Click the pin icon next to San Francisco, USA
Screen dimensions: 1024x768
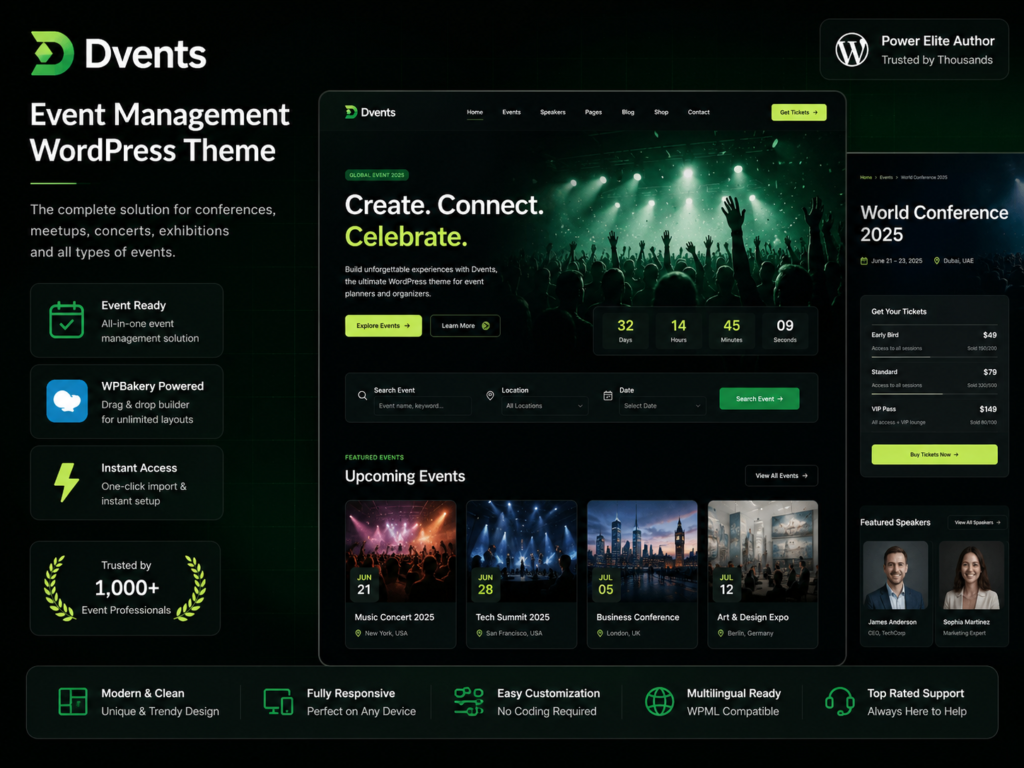click(479, 633)
